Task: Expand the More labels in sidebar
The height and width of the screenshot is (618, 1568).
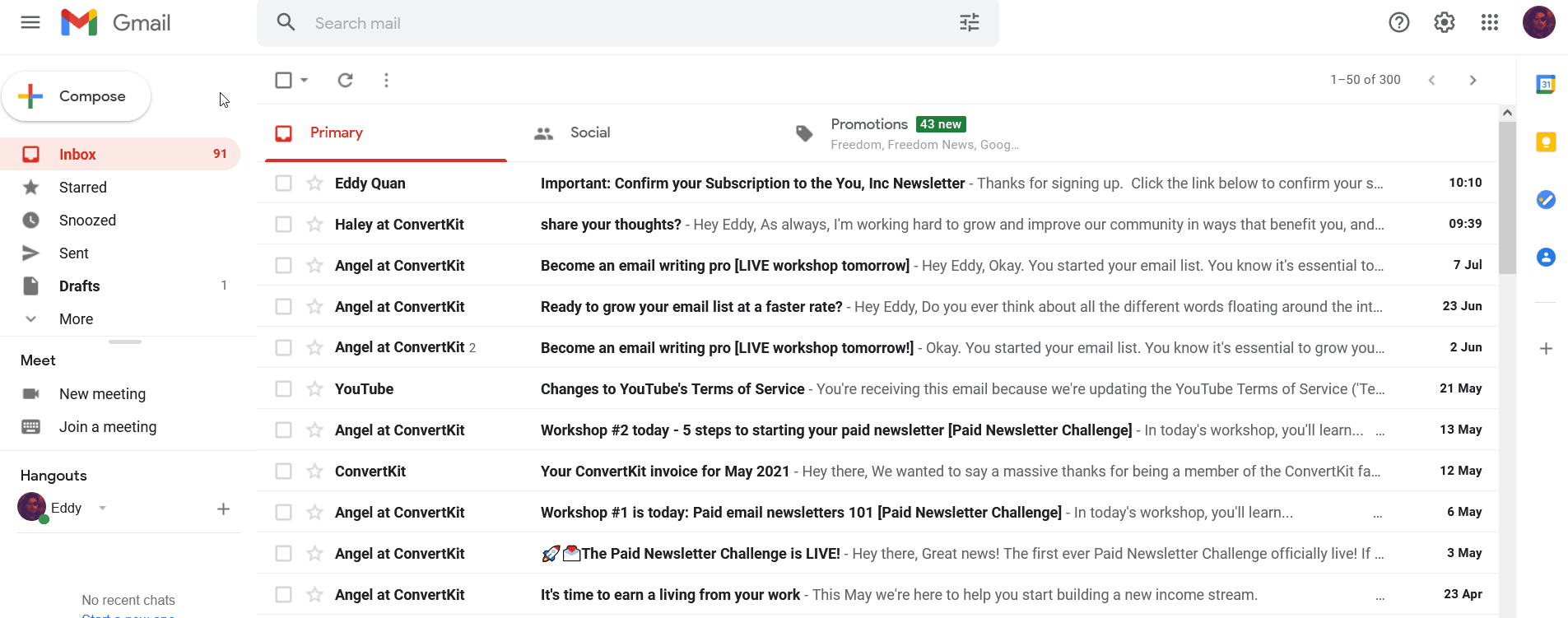Action: (x=76, y=319)
